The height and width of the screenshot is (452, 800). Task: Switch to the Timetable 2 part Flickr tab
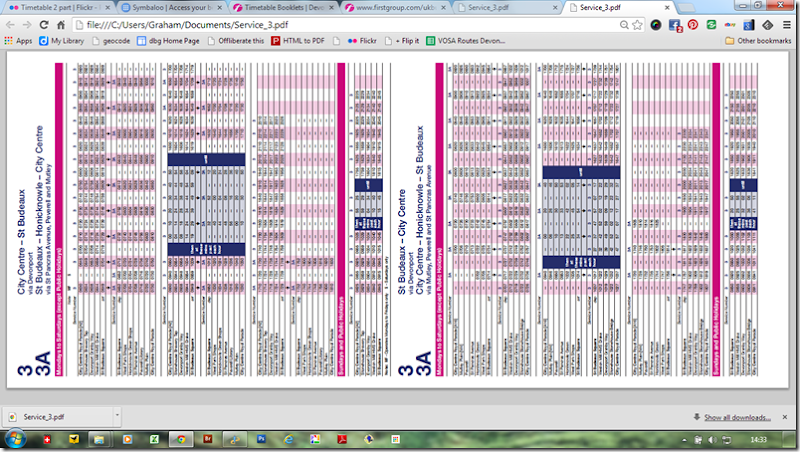[x=59, y=8]
